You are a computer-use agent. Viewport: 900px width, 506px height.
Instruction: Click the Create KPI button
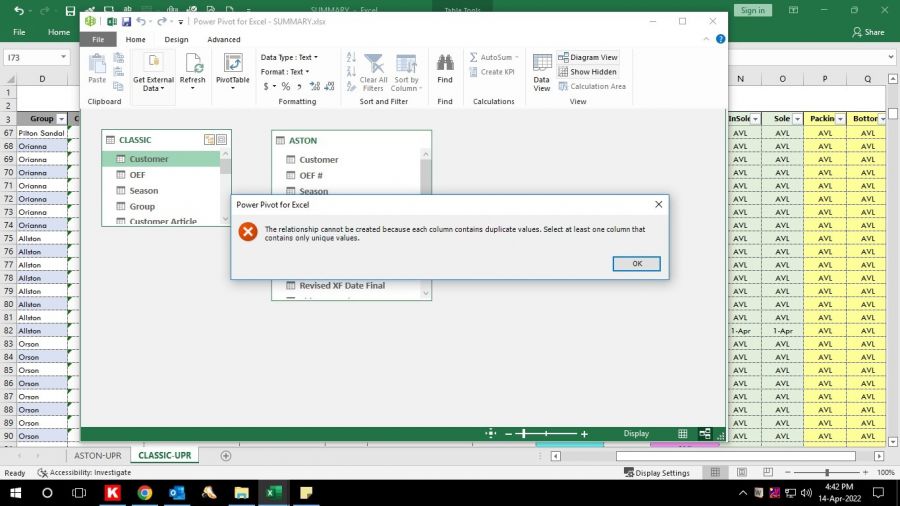(492, 72)
